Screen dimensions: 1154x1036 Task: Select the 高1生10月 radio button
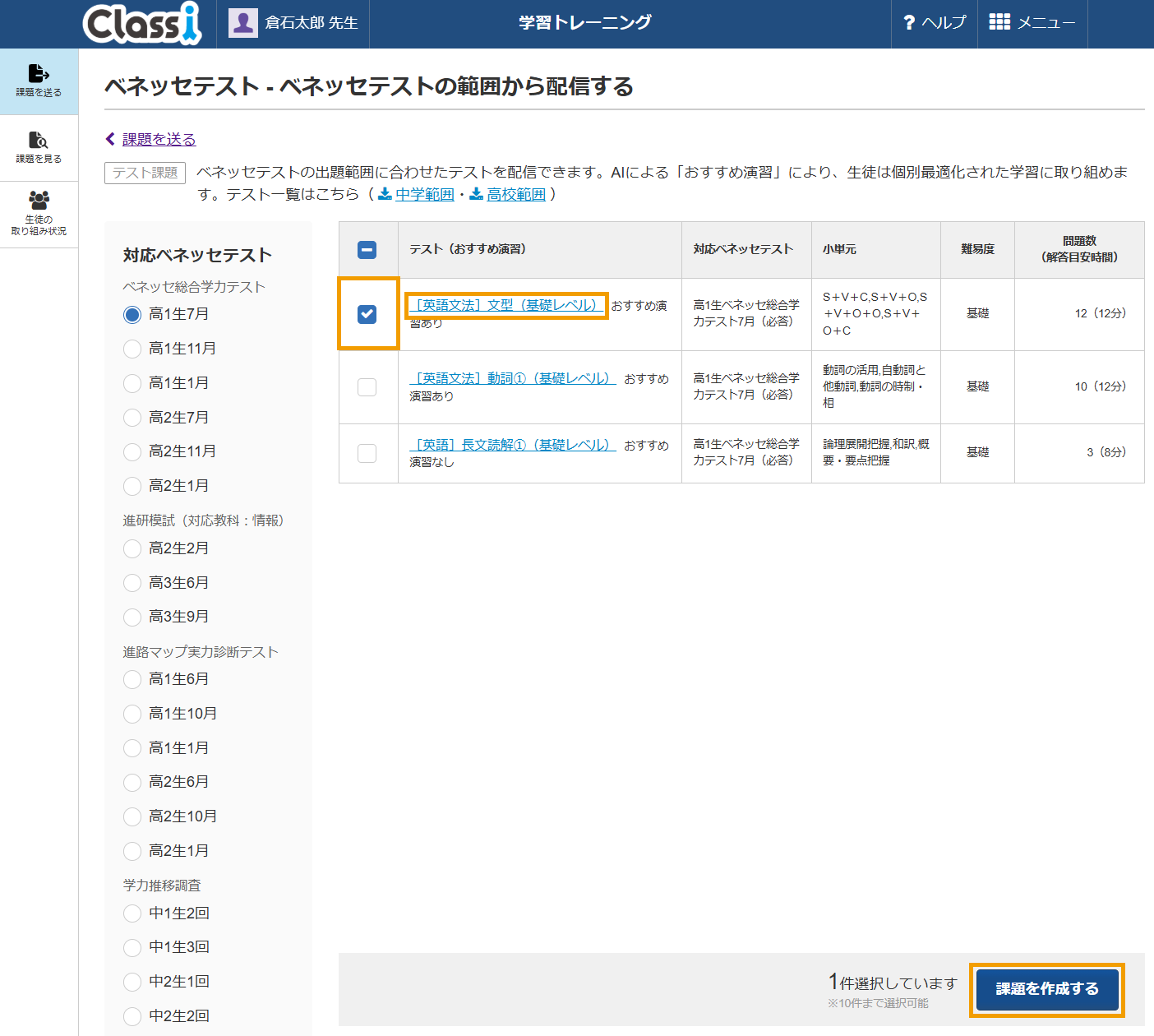(x=132, y=714)
